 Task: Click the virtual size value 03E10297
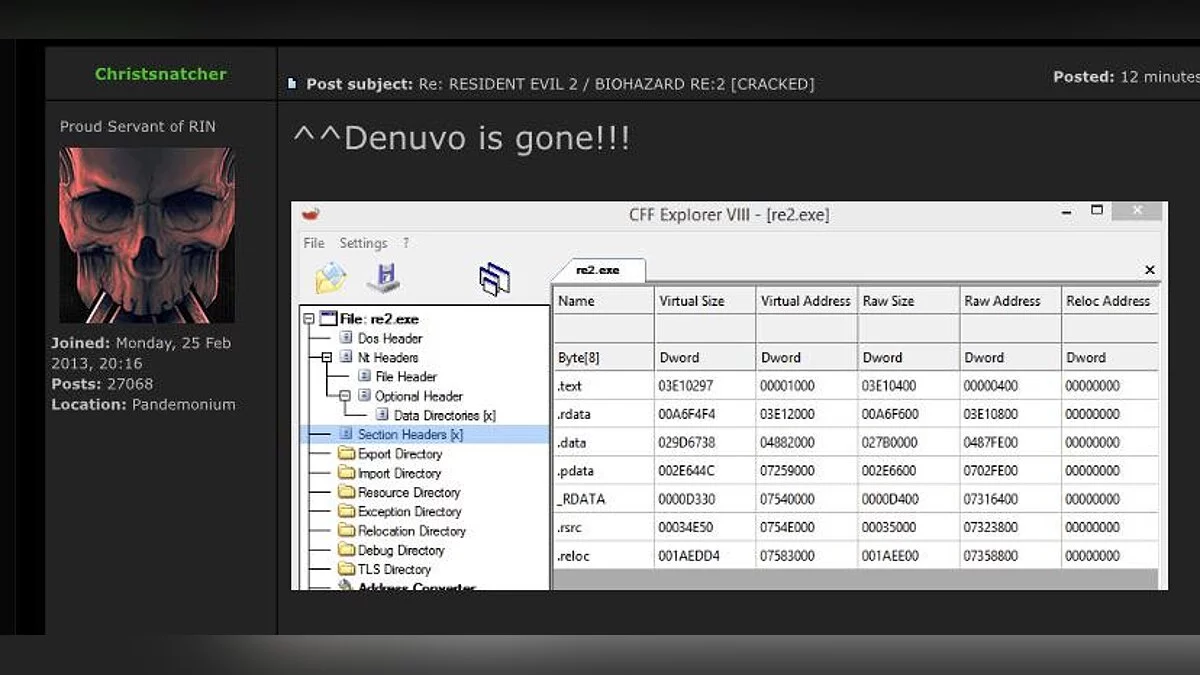tap(688, 386)
